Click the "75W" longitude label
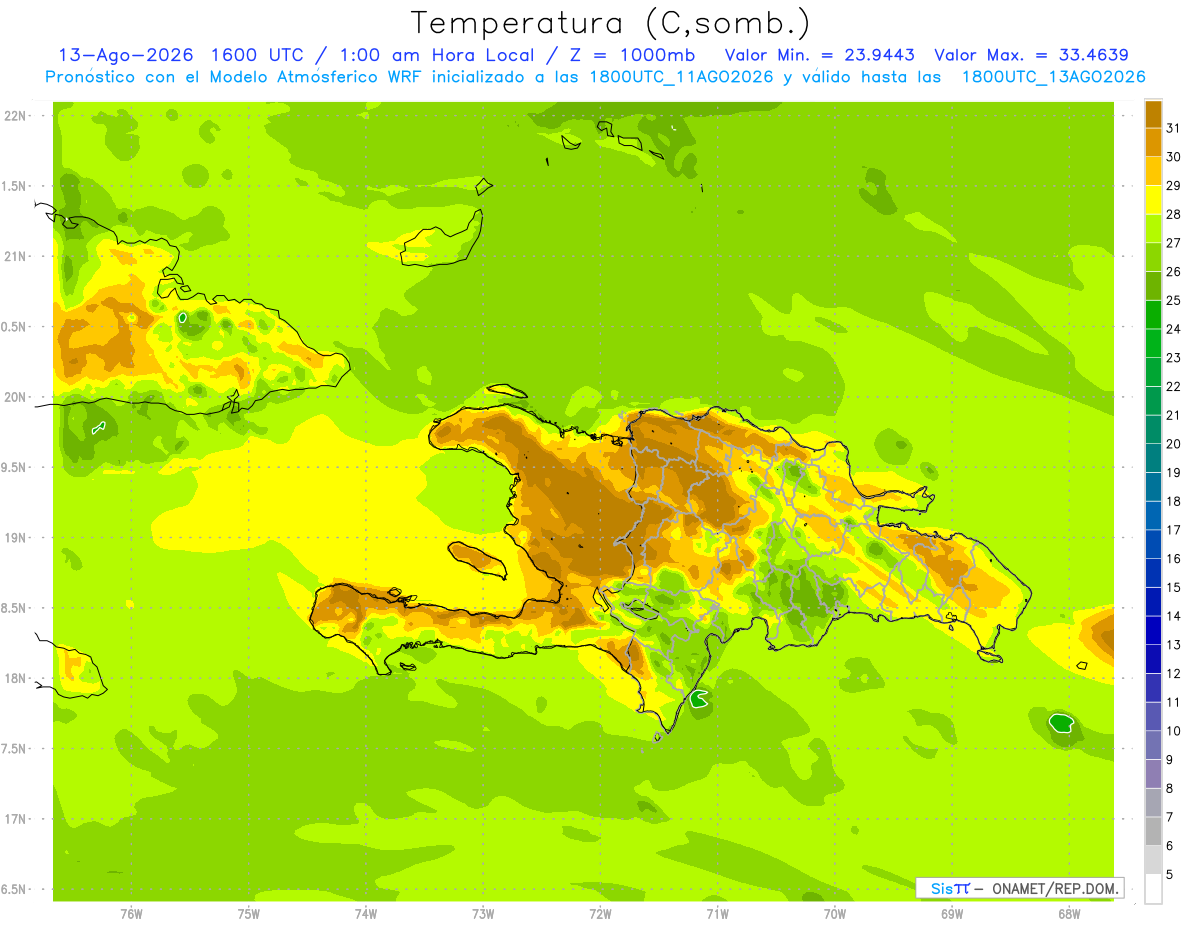 coord(249,913)
